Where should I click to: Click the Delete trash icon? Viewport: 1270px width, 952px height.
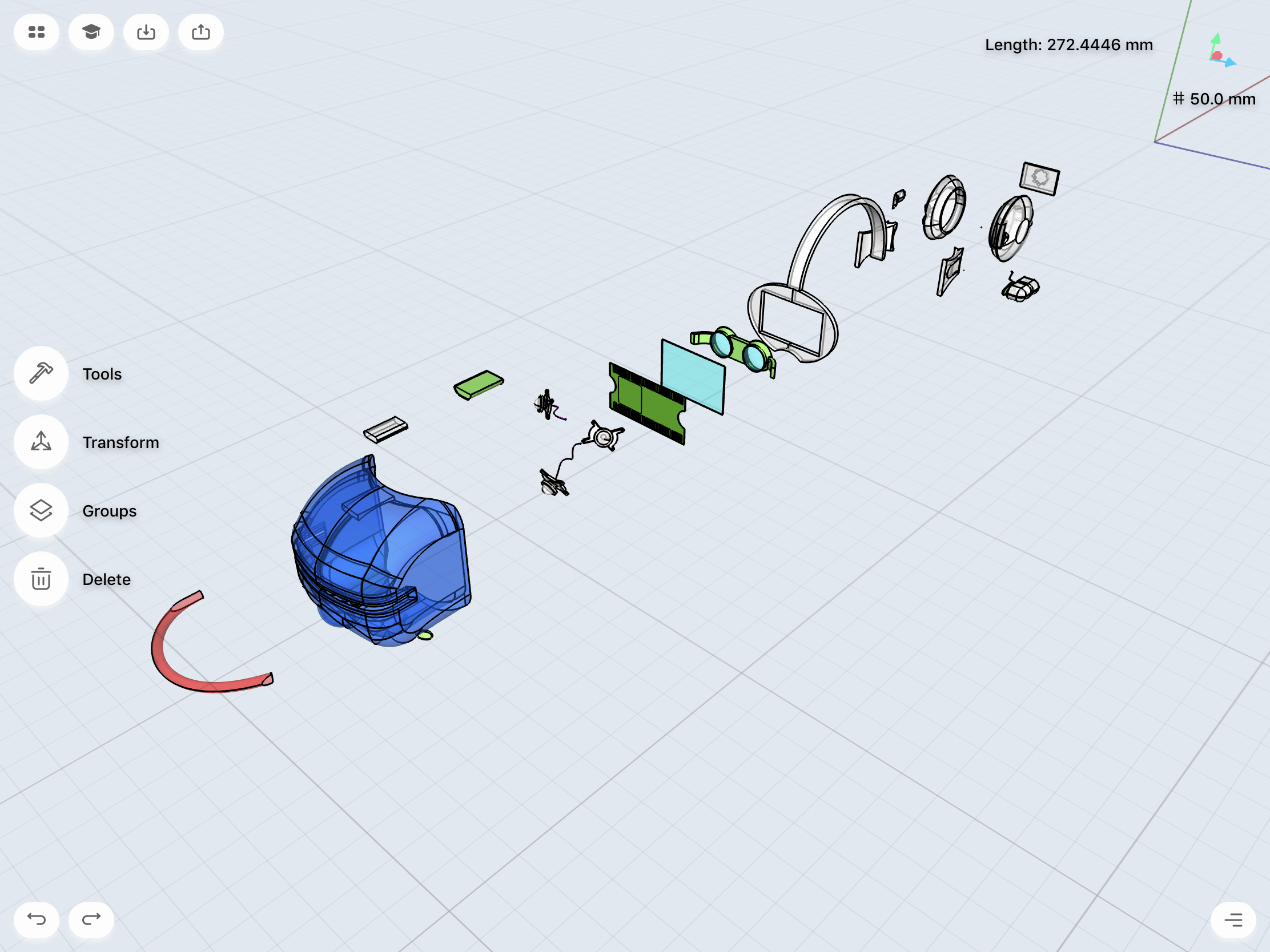tap(41, 578)
